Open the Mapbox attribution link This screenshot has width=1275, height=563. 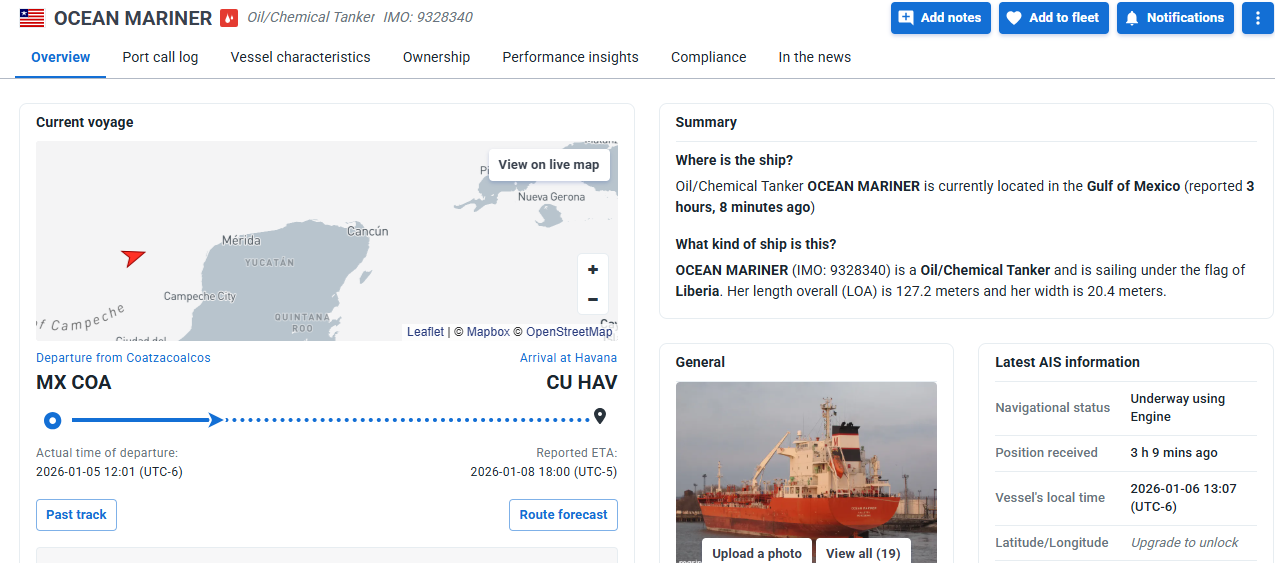coord(488,332)
